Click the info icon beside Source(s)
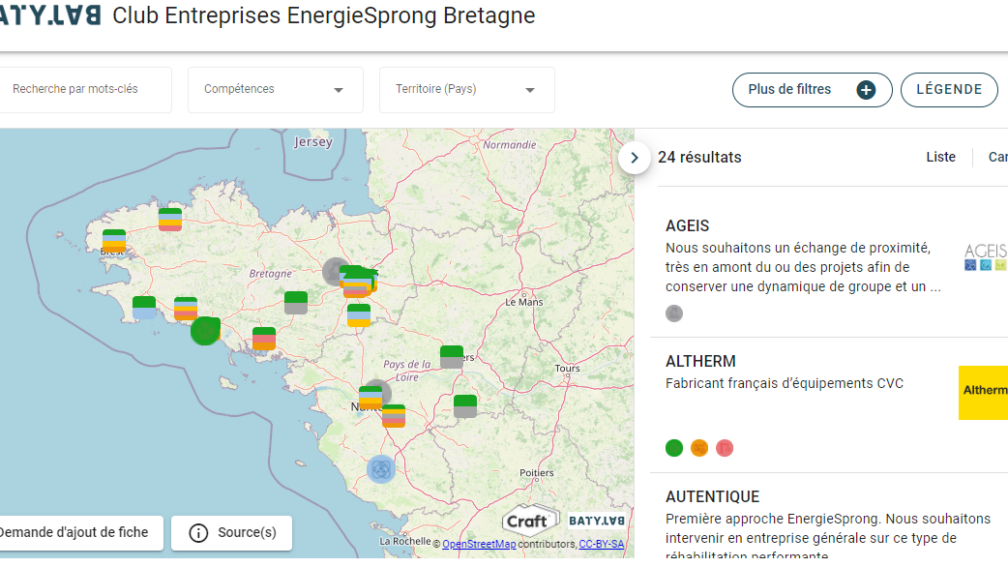Viewport: 1008px width, 567px height. (x=198, y=533)
